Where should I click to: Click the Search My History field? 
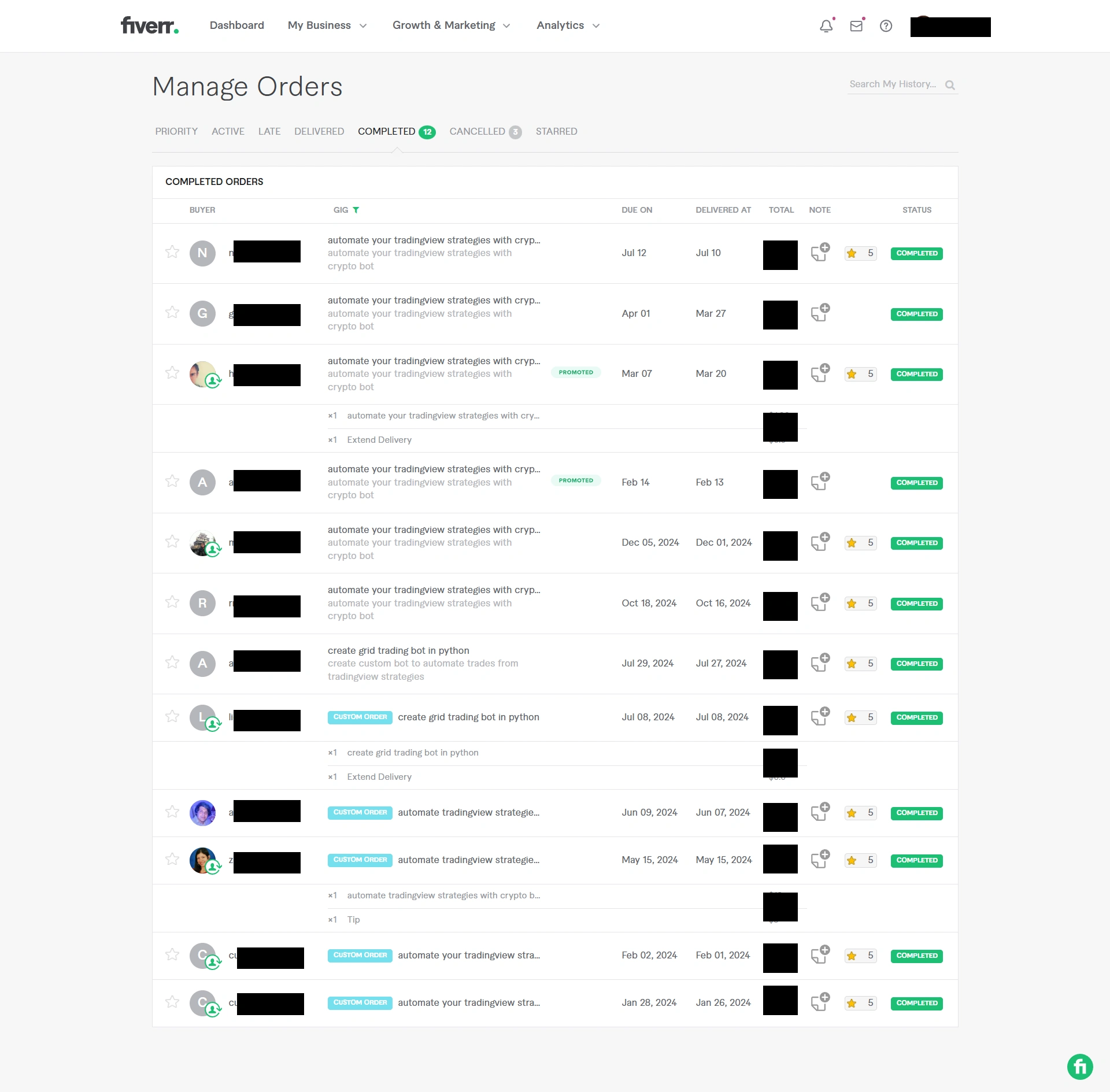(x=893, y=84)
